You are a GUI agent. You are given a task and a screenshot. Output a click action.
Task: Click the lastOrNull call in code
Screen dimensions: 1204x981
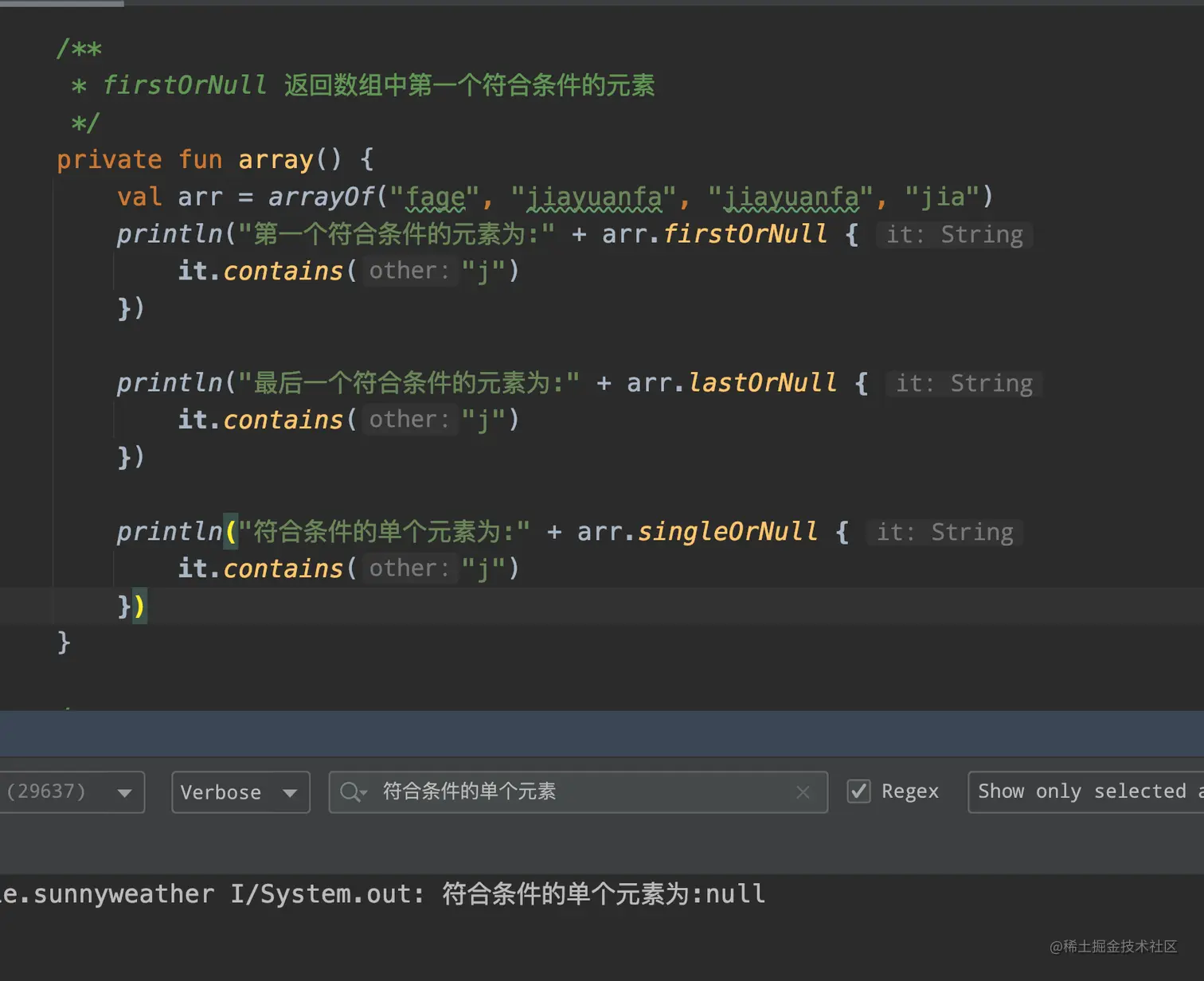point(763,383)
